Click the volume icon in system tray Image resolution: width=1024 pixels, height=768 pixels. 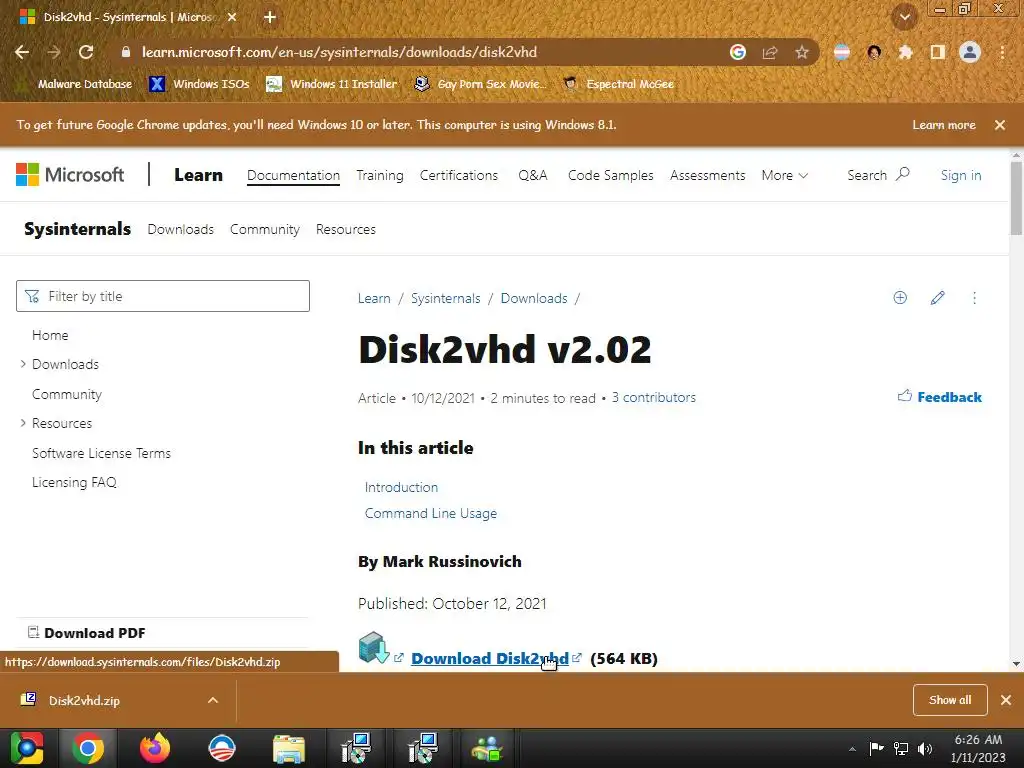tap(925, 748)
